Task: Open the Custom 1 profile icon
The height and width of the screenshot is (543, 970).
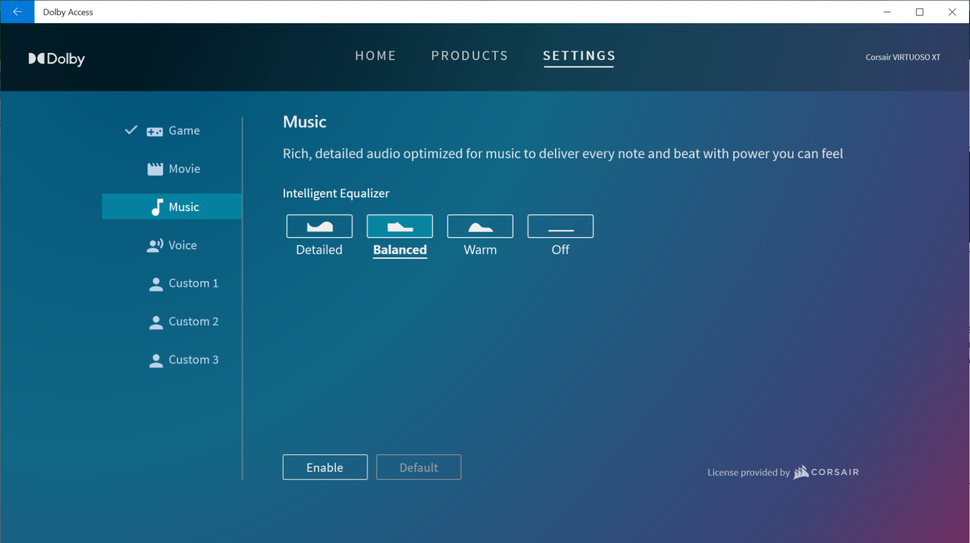Action: tap(156, 284)
